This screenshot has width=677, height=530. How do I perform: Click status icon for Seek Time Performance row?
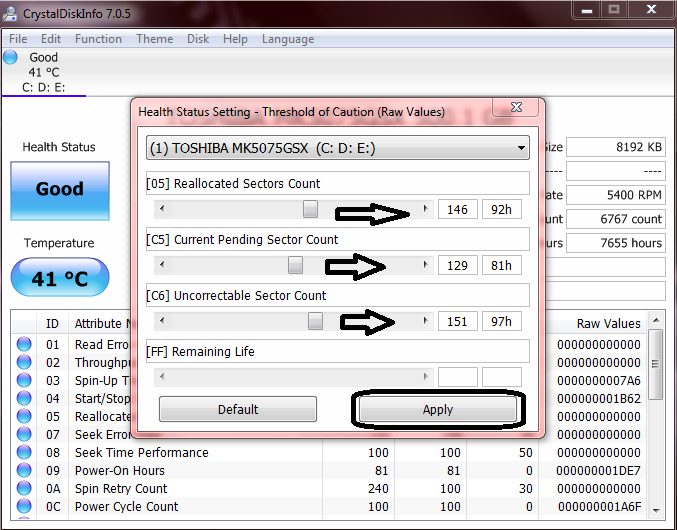tap(24, 452)
